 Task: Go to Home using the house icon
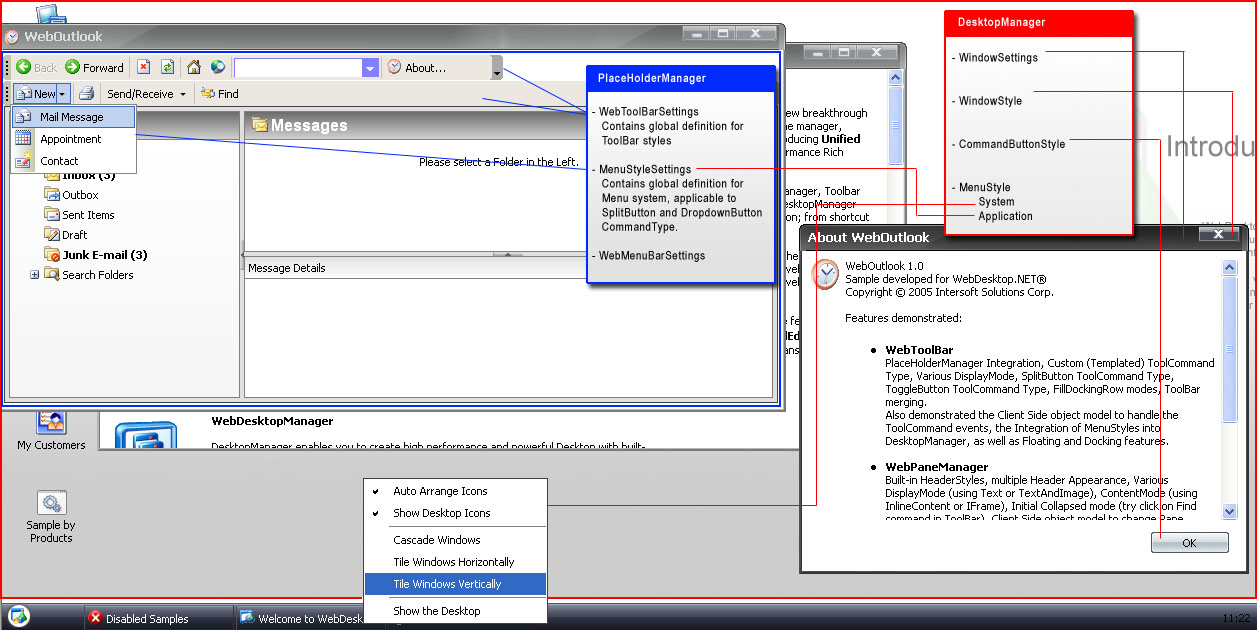pos(194,68)
